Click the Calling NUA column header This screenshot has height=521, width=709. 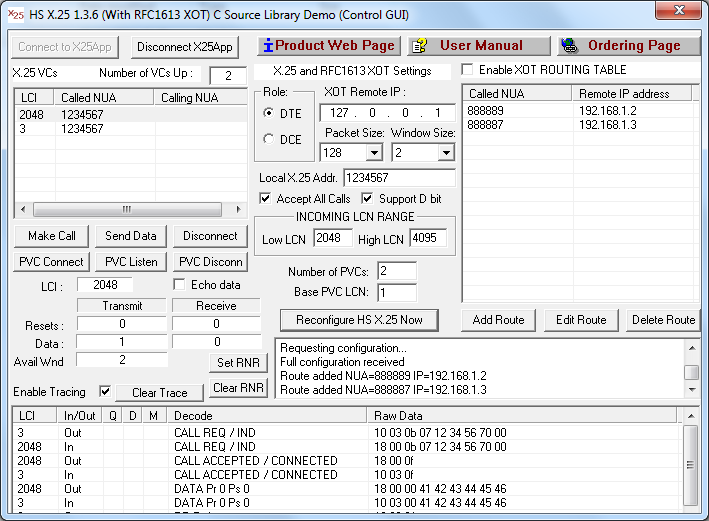[x=201, y=98]
